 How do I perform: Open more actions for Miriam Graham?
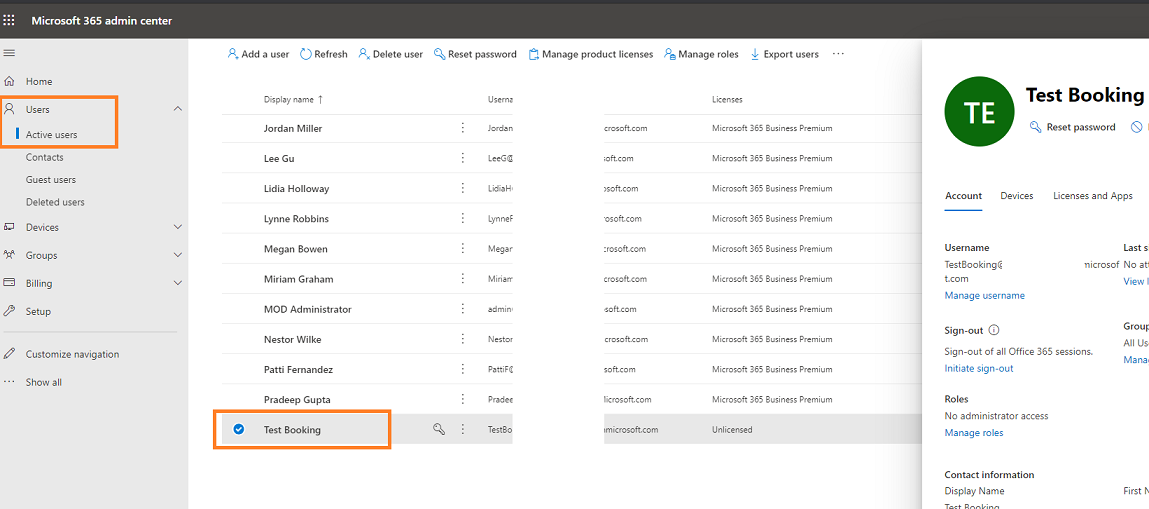pos(462,279)
